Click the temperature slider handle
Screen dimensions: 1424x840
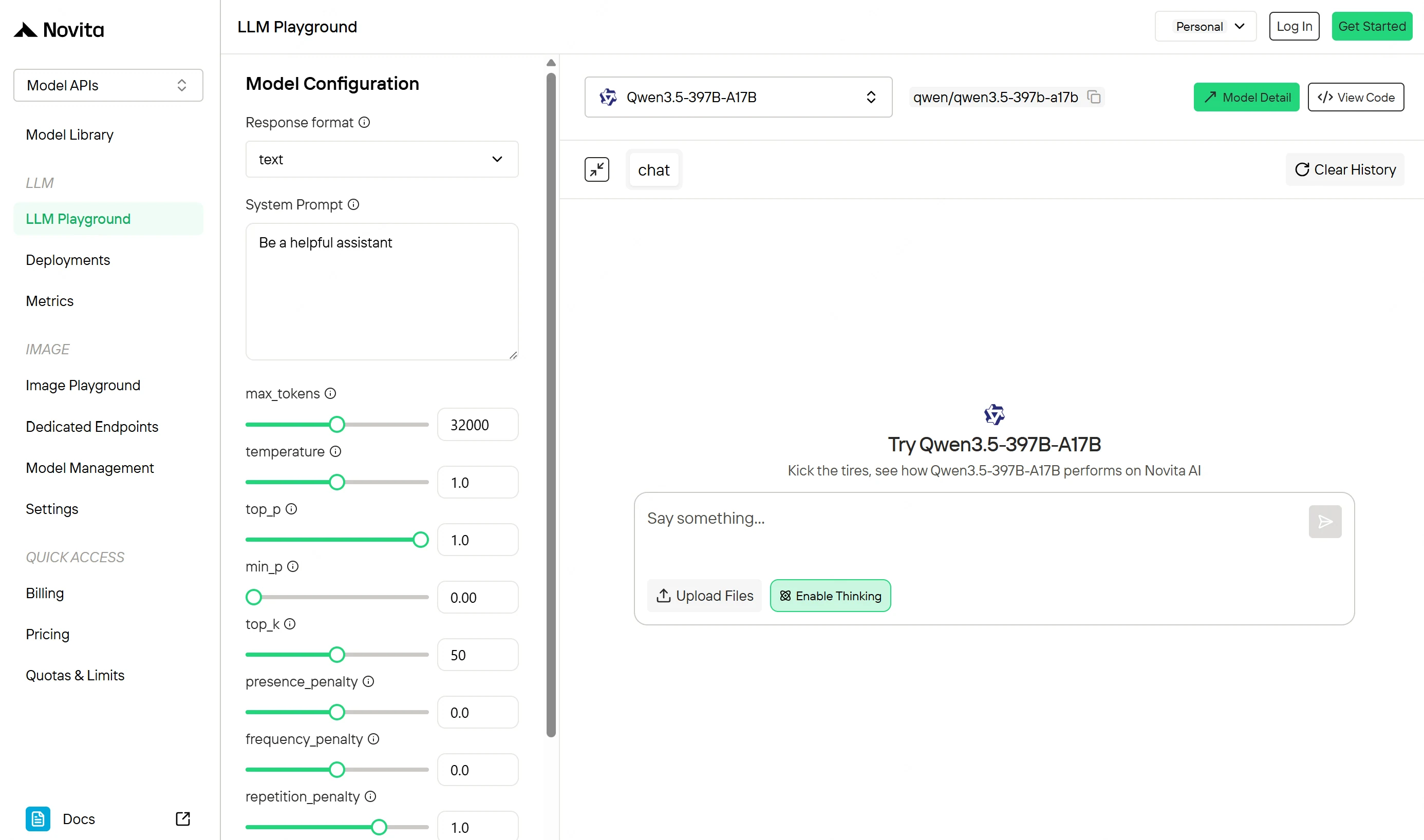[x=337, y=482]
